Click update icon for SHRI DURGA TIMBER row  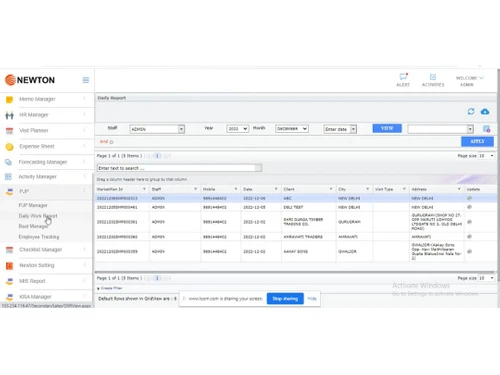pyautogui.click(x=469, y=222)
